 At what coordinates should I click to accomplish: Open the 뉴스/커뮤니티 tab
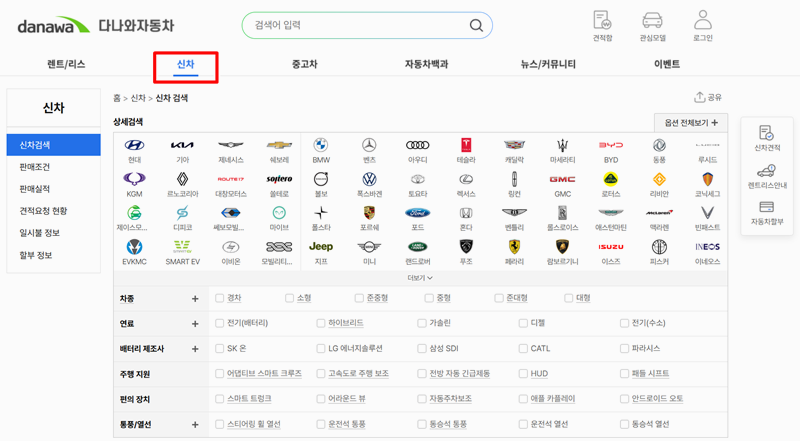click(x=548, y=64)
